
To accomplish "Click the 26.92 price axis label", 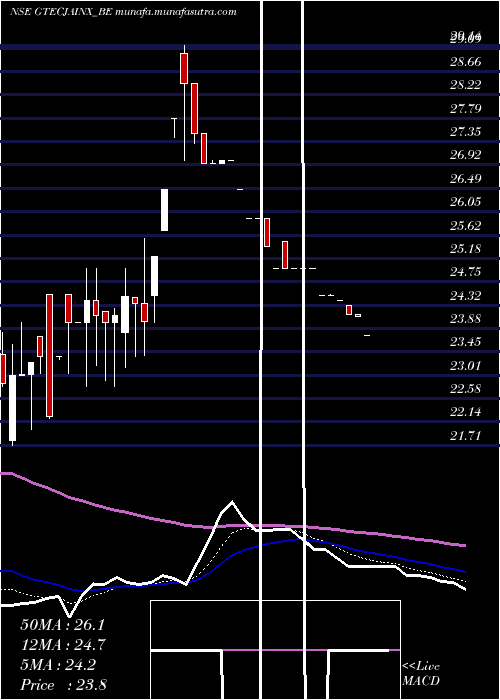I will [x=466, y=155].
